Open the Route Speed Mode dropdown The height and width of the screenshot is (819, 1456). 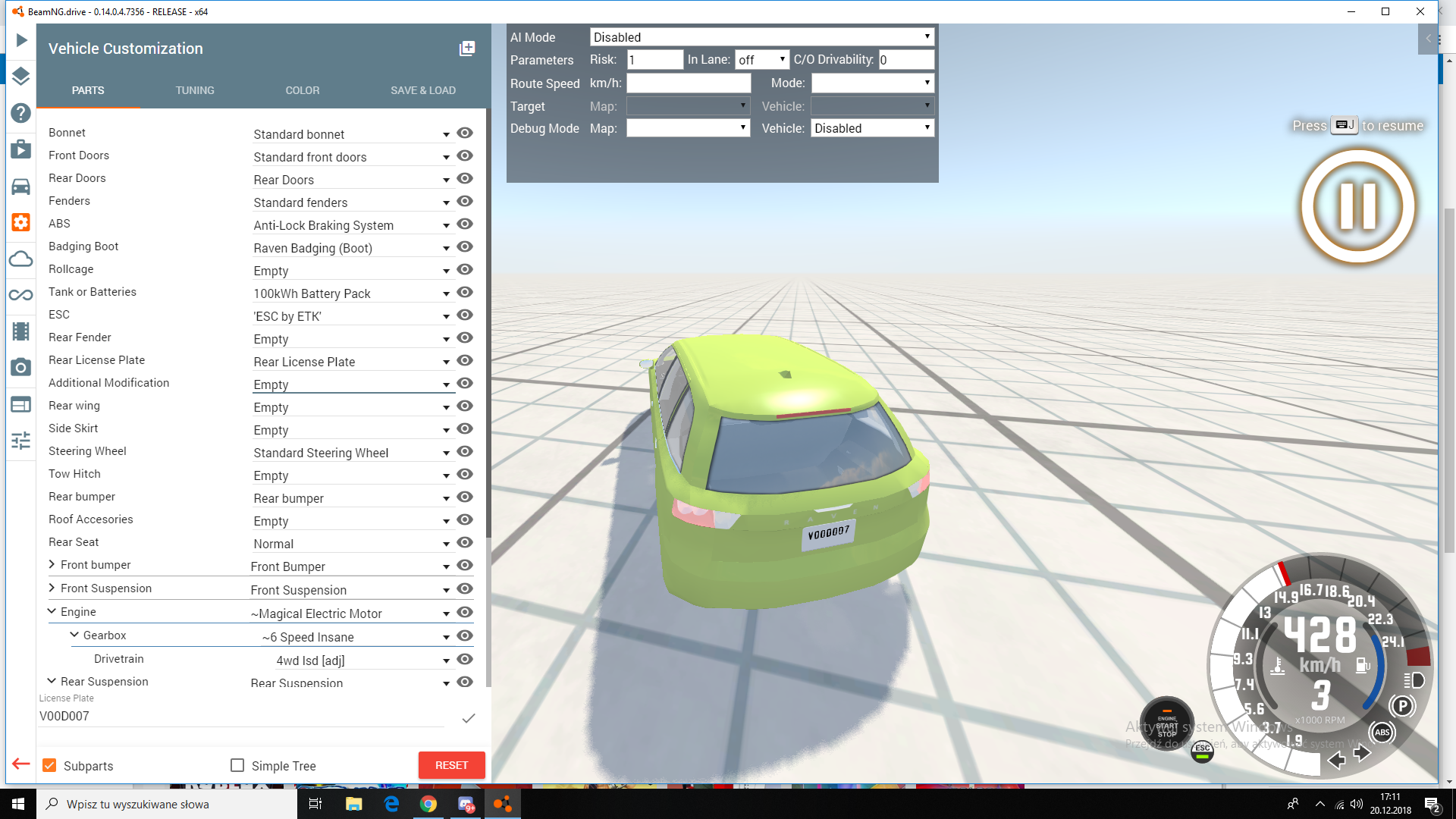(872, 83)
